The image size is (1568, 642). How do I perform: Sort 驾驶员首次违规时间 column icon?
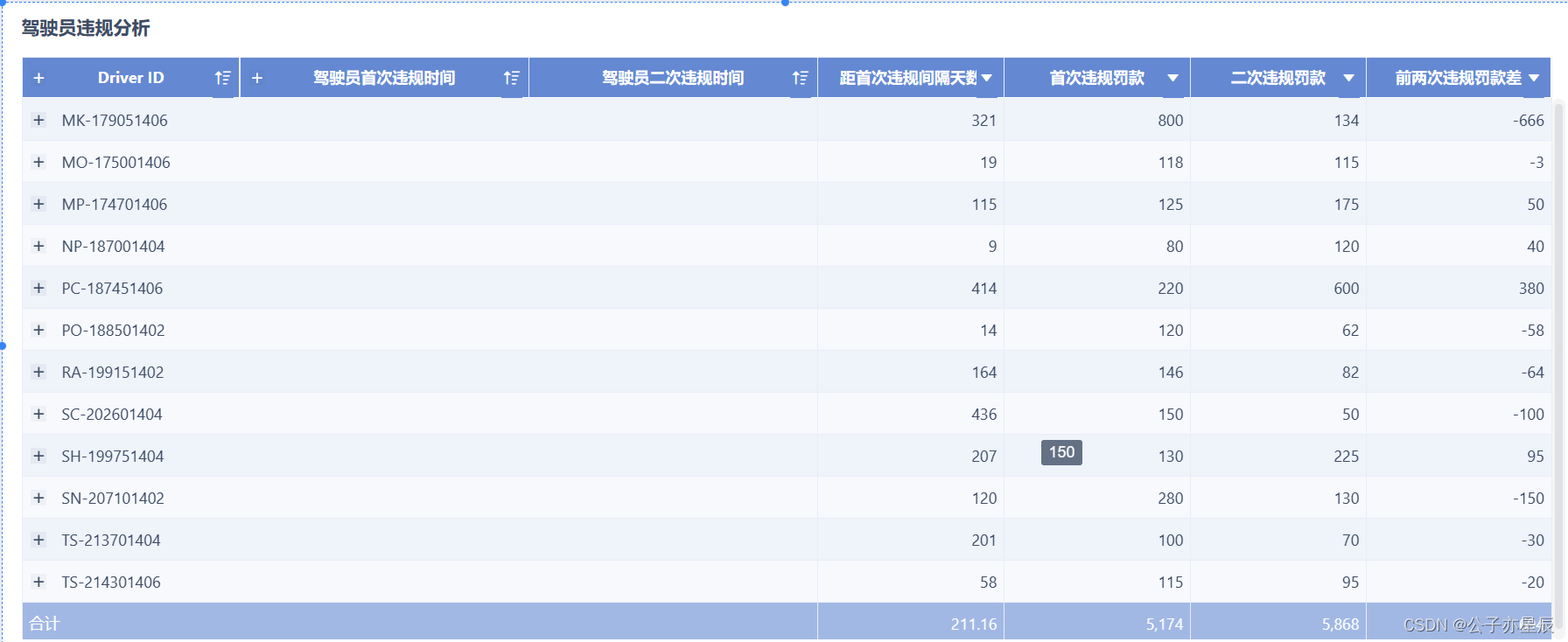click(x=512, y=78)
